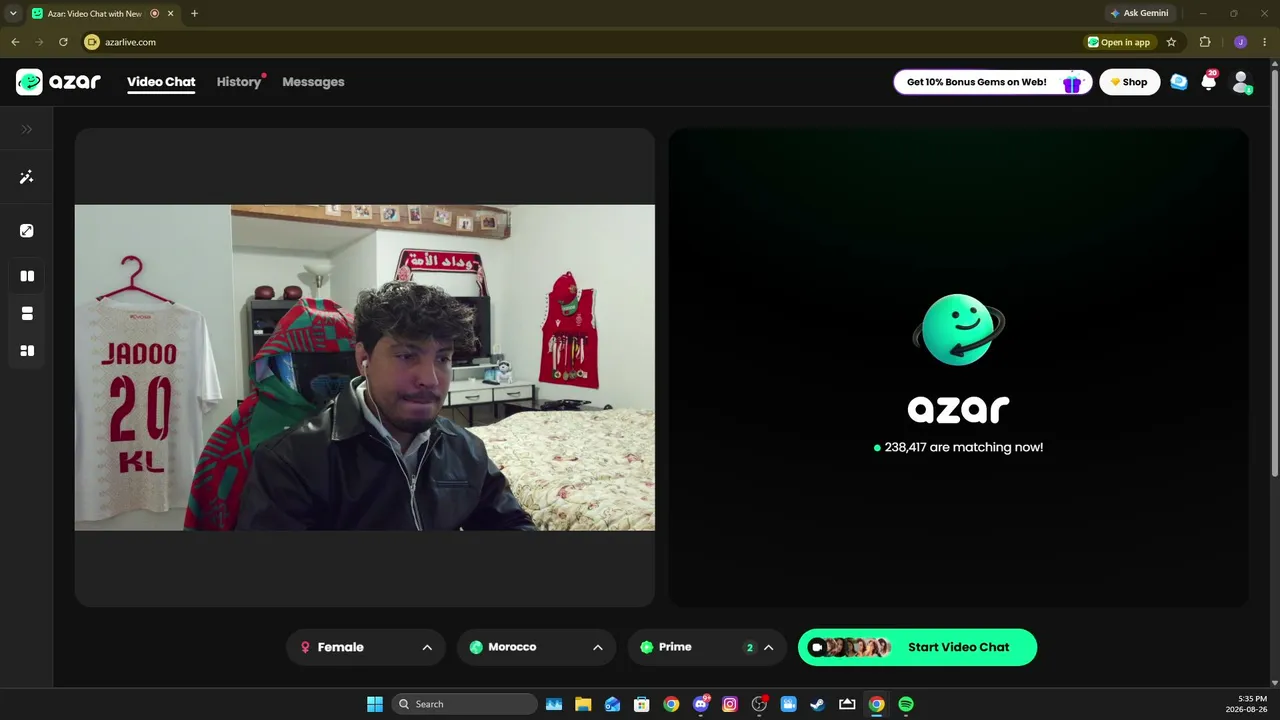Screen dimensions: 1280x720
Task: Open the tab search dropdown arrow
Action: coord(13,13)
